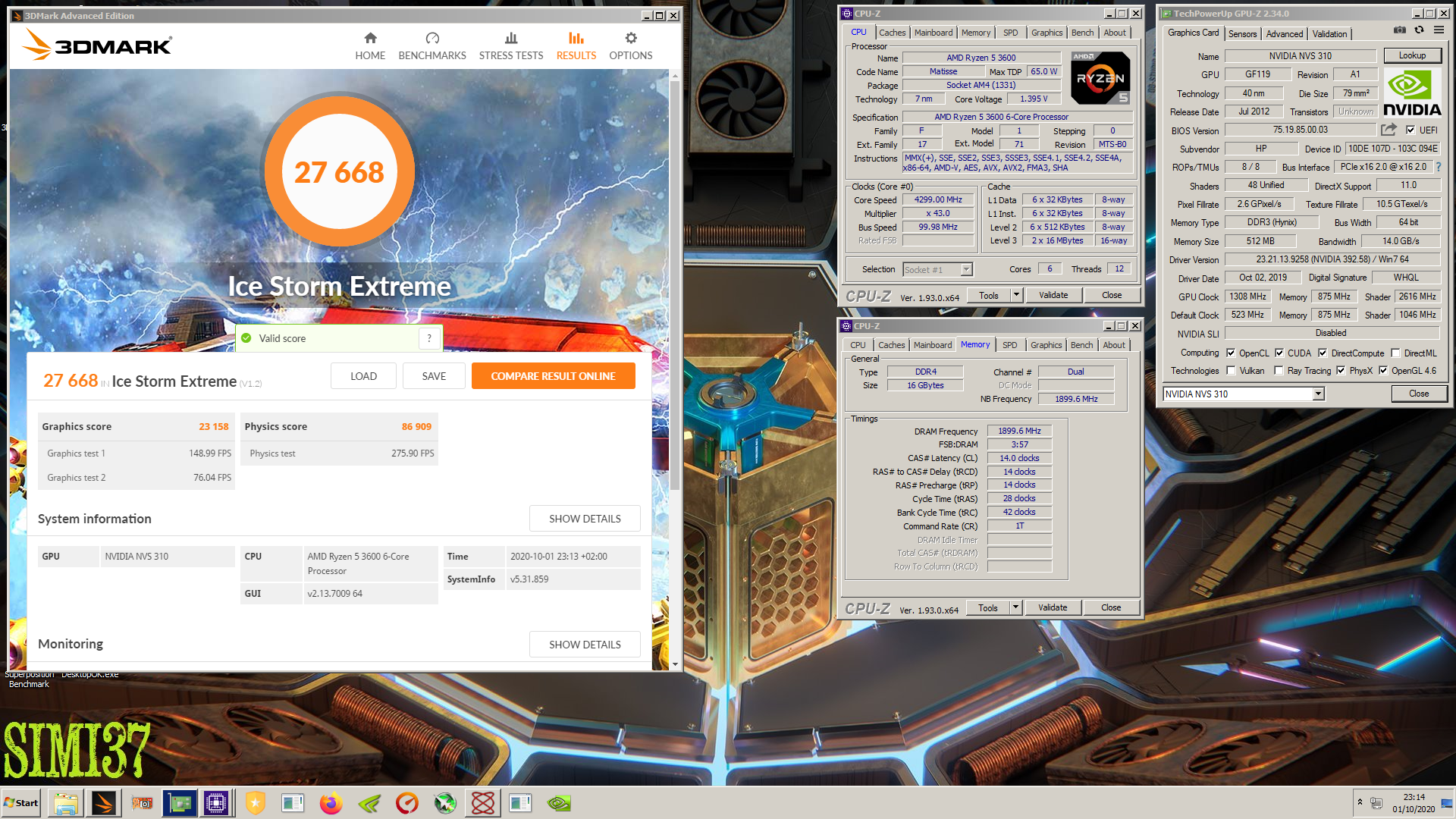Click Close button at bottom of GPU-Z
This screenshot has width=1456, height=819.
coord(1419,394)
